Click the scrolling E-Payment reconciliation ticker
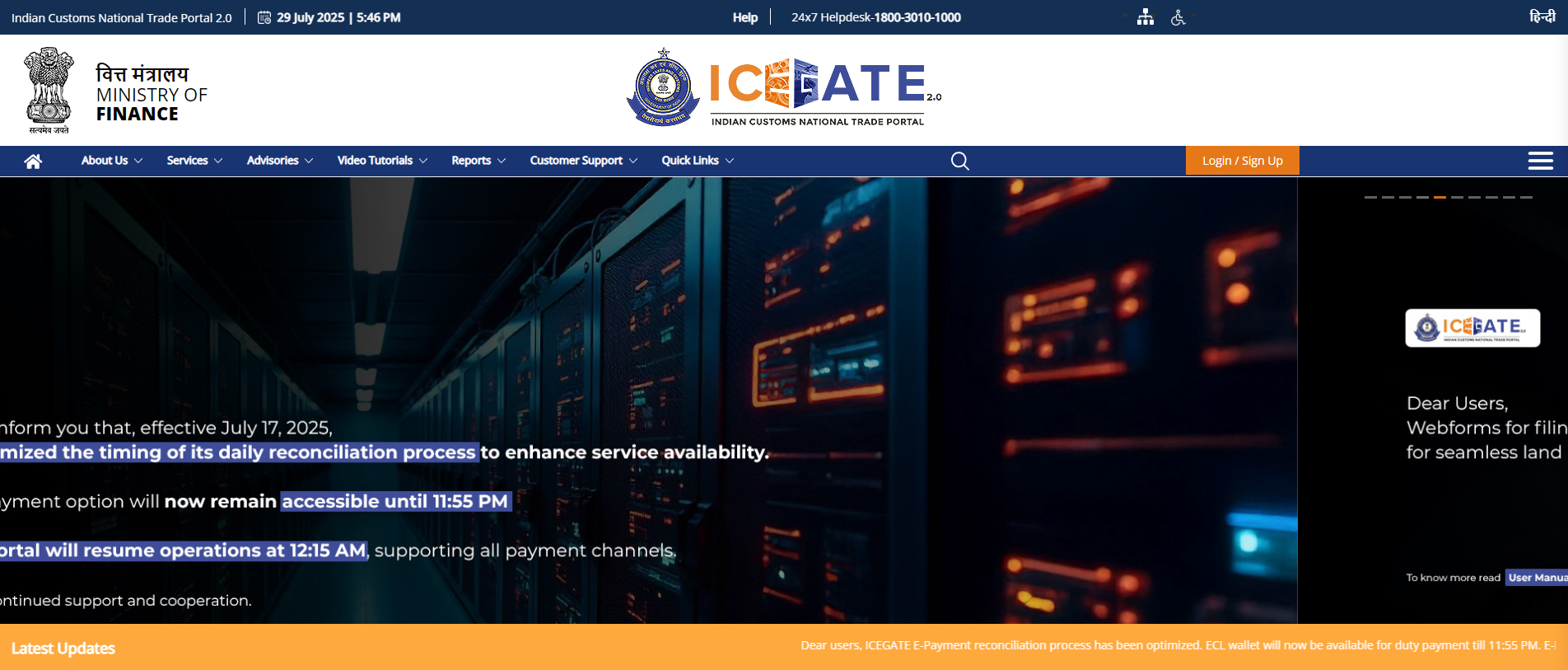The height and width of the screenshot is (670, 1568). click(x=1178, y=645)
